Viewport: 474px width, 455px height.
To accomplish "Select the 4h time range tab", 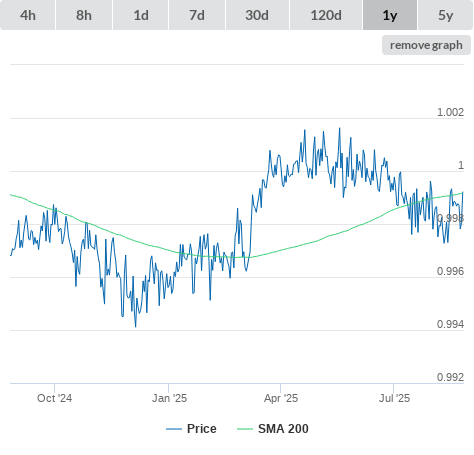I will [28, 15].
